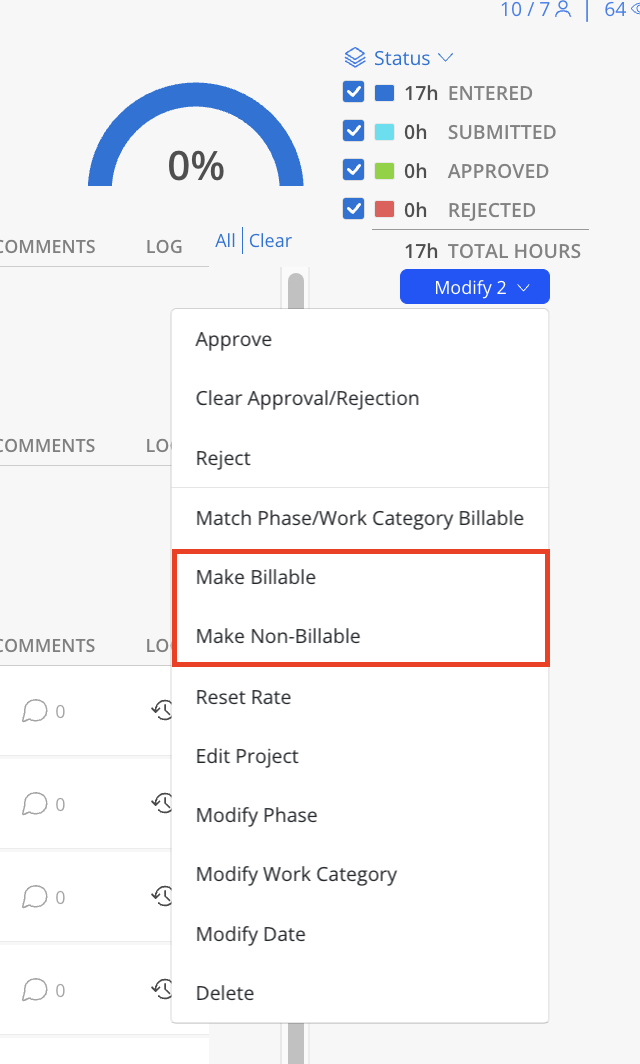
Task: Click the Clear filter link
Action: point(270,240)
